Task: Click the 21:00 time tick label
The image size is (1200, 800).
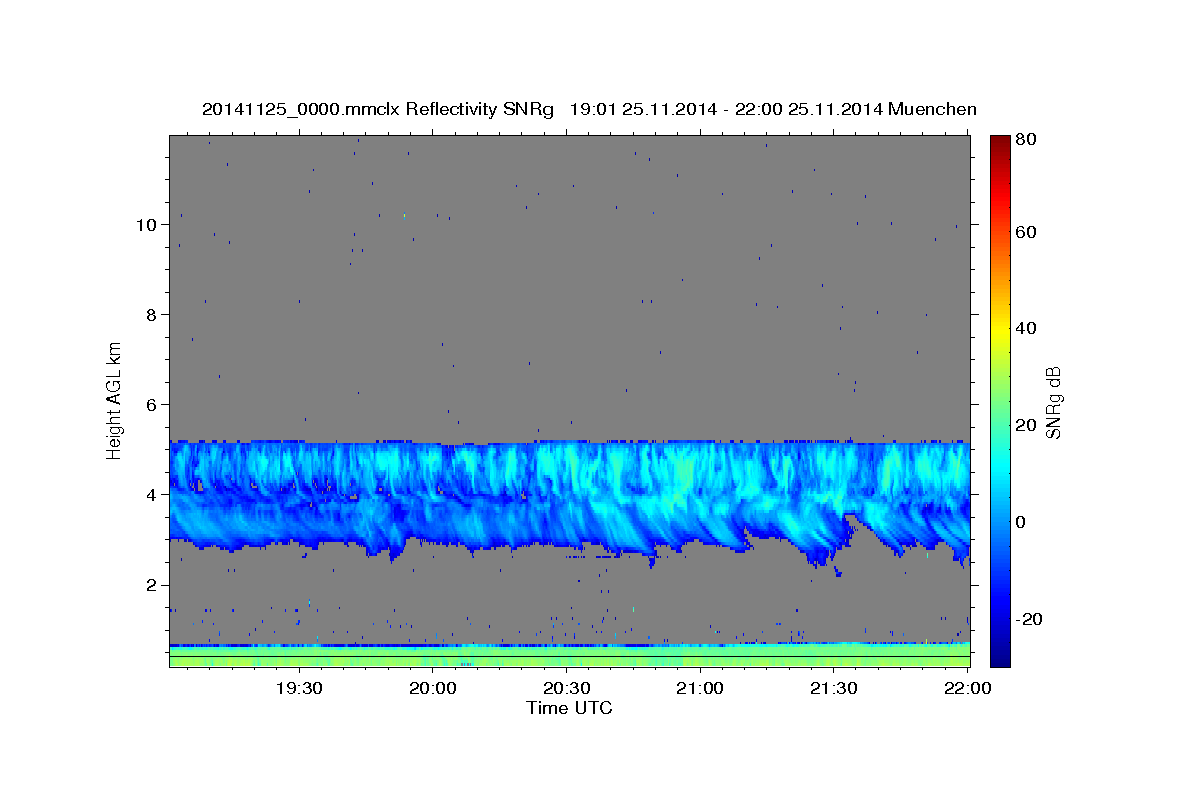Action: click(700, 688)
